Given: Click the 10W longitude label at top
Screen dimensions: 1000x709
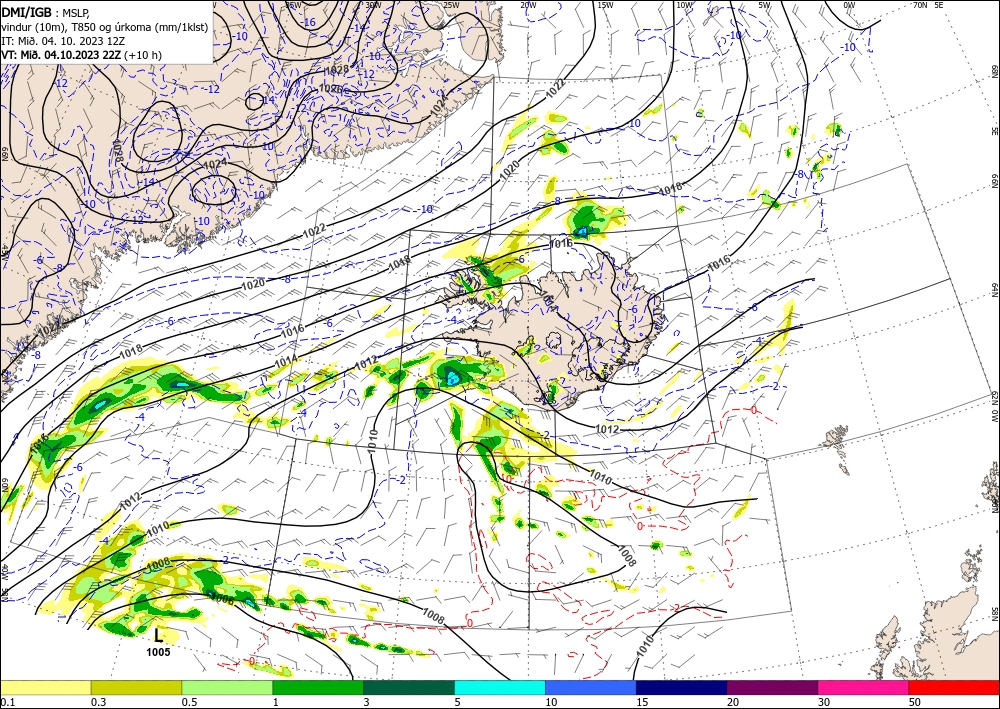Looking at the screenshot, I should pos(684,5).
